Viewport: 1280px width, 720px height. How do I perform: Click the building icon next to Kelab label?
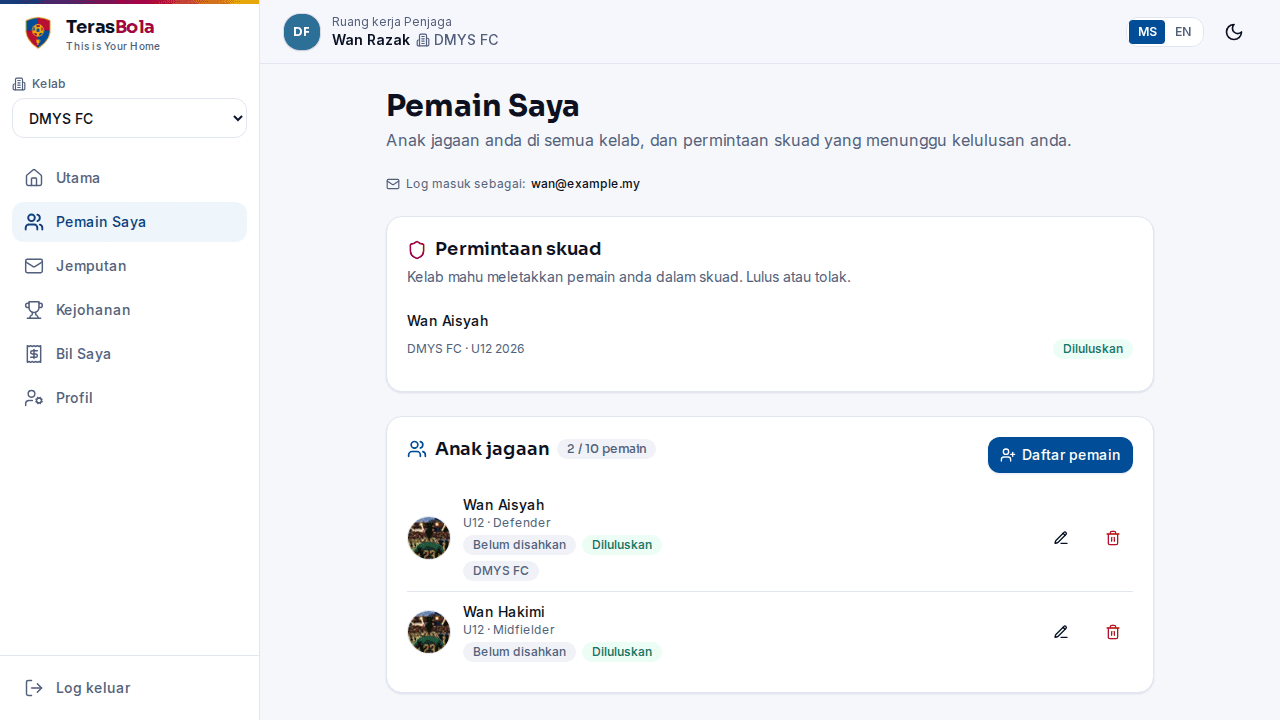point(19,84)
